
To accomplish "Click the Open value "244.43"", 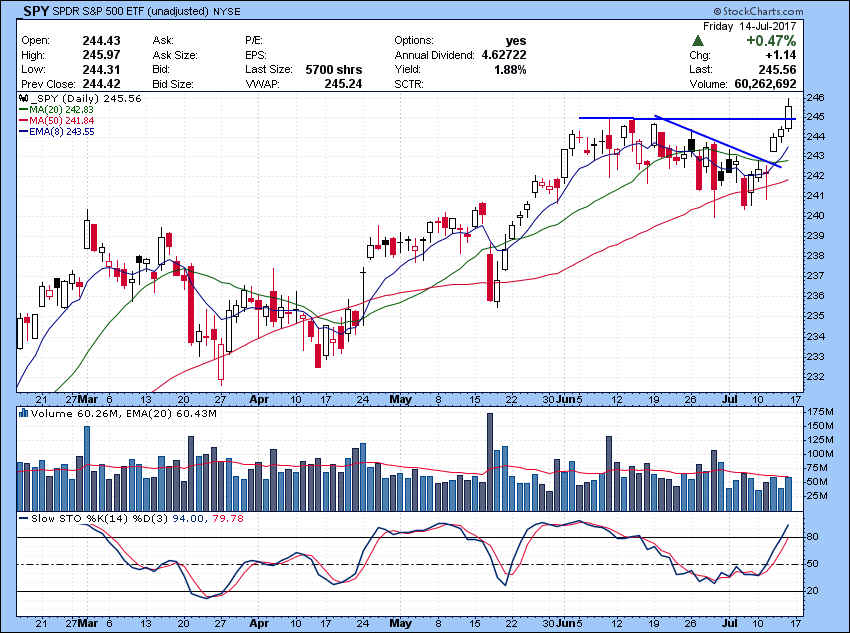I will [101, 41].
